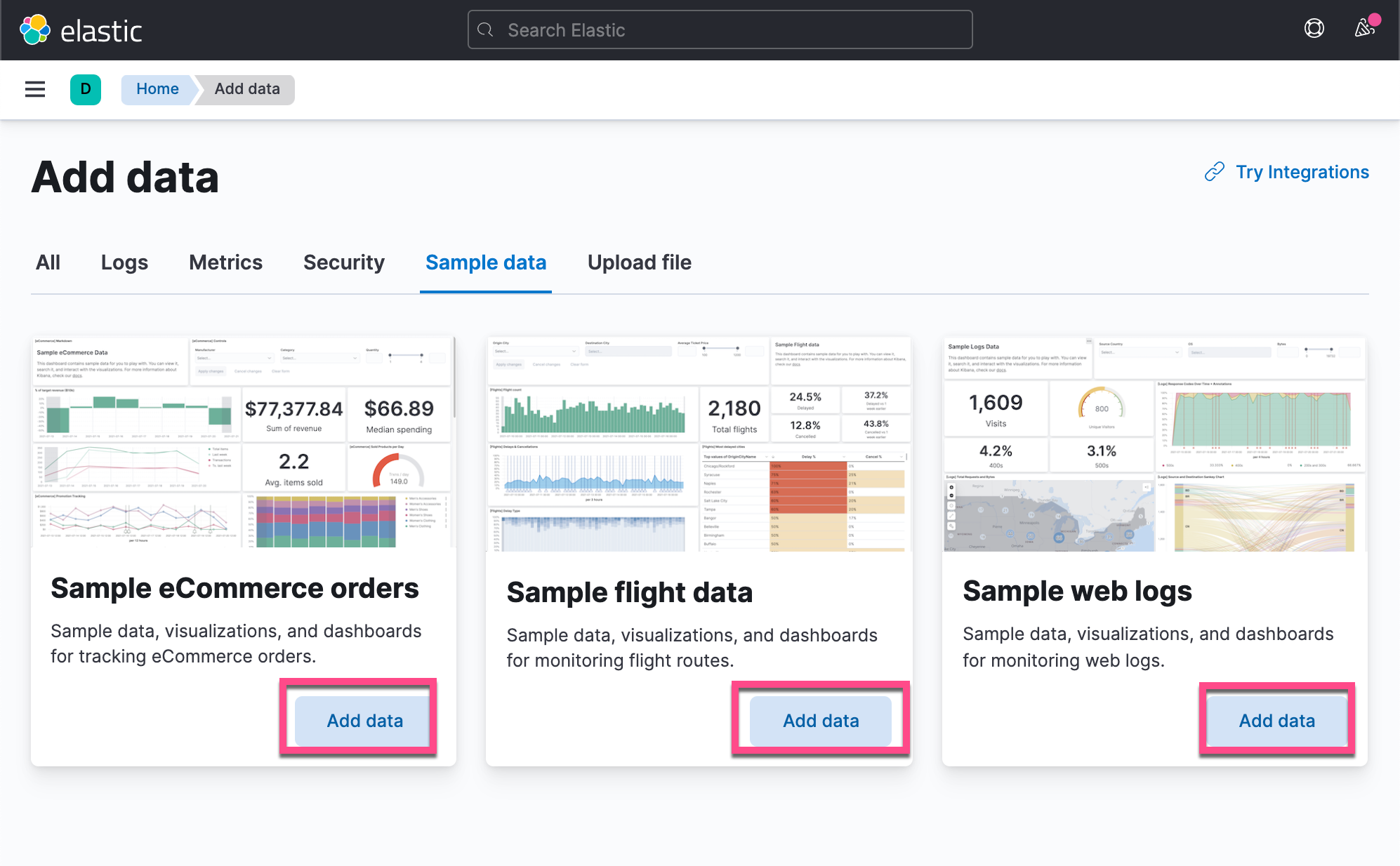1400x866 pixels.
Task: Open the hamburger navigation menu
Action: (x=34, y=89)
